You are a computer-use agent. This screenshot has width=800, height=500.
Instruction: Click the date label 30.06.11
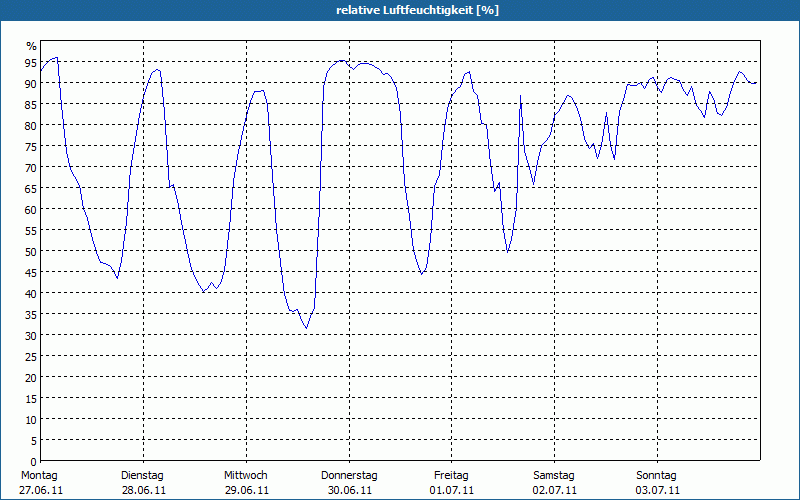click(350, 491)
